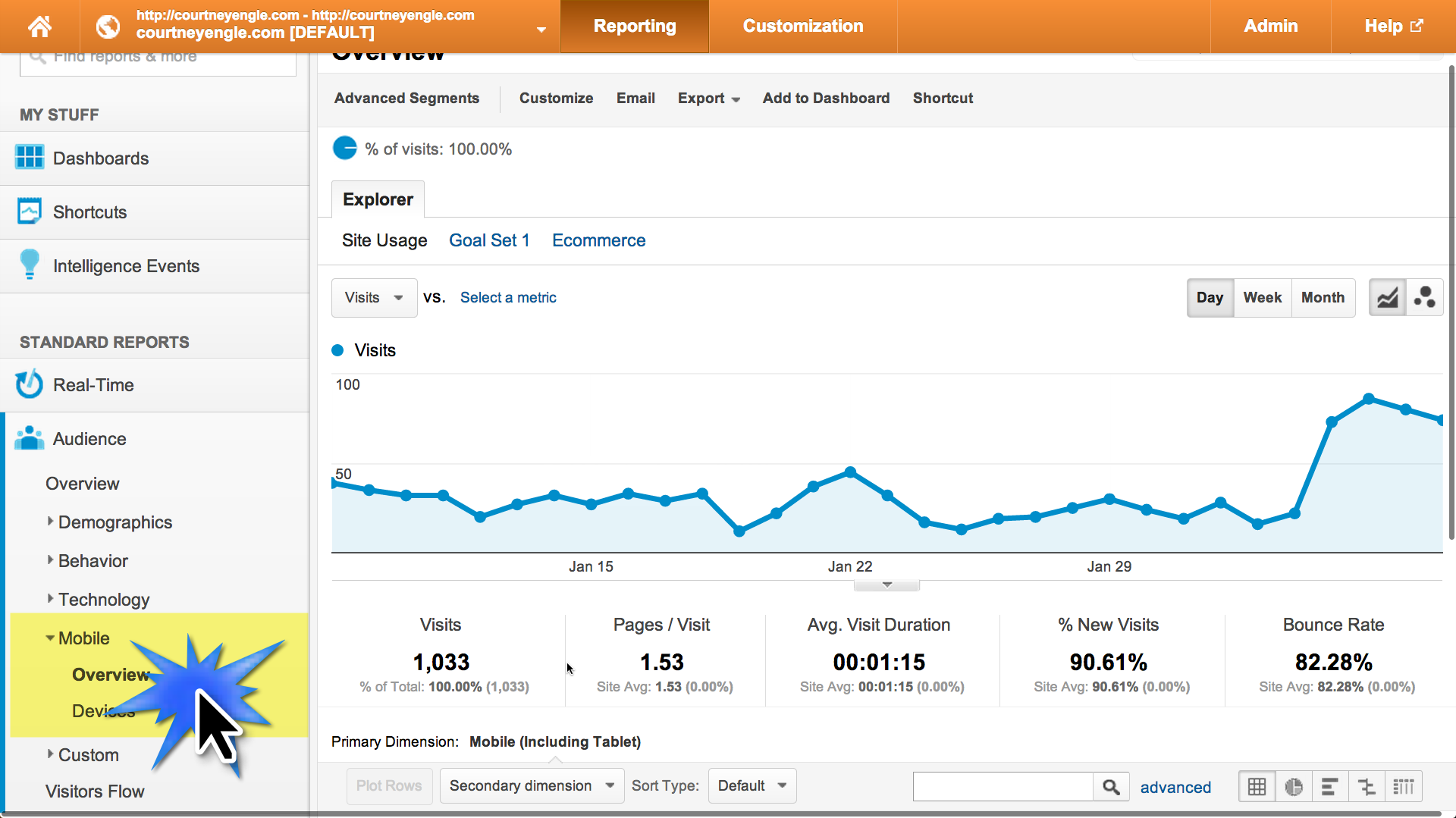The image size is (1456, 818).
Task: Open Advanced Segments
Action: pyautogui.click(x=406, y=99)
